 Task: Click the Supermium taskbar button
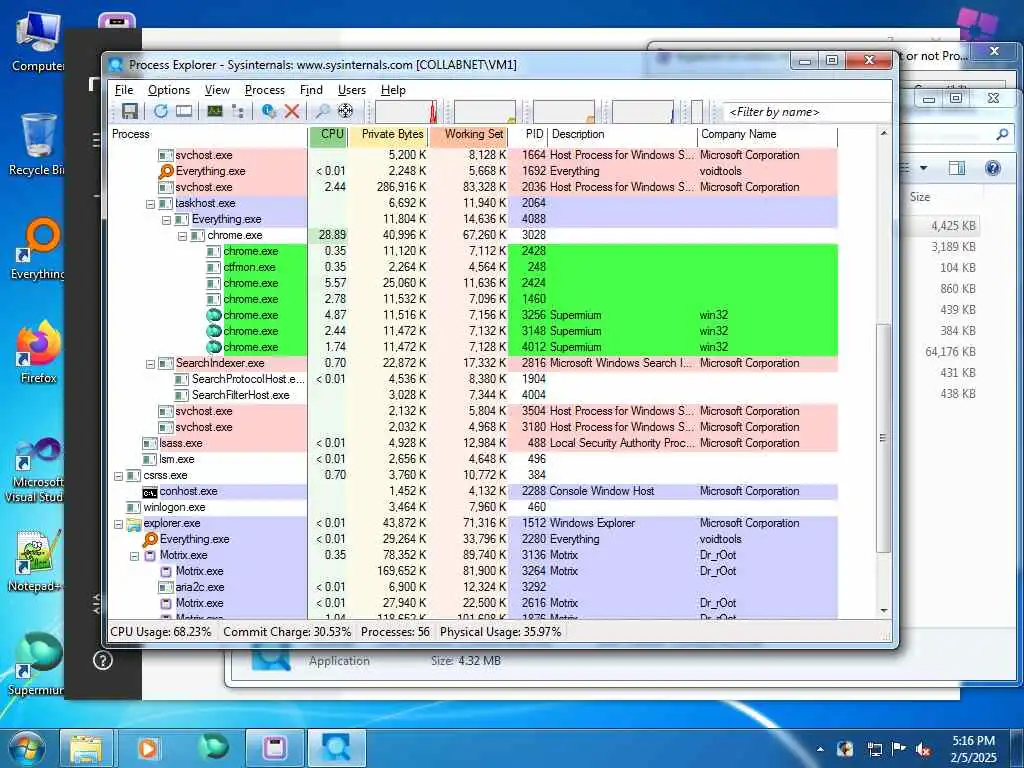coord(214,748)
